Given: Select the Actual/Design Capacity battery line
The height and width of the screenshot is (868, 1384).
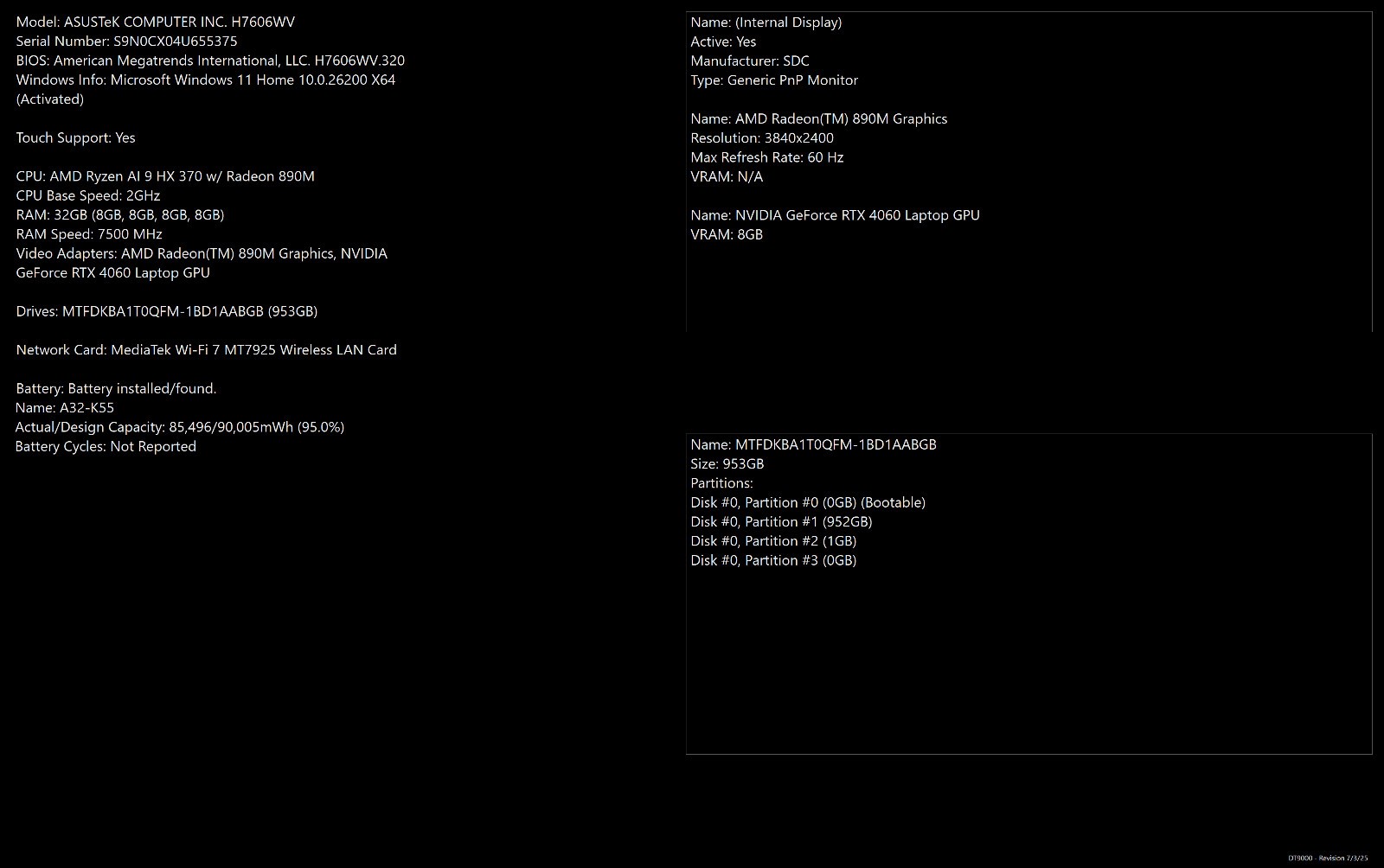Looking at the screenshot, I should [x=180, y=427].
